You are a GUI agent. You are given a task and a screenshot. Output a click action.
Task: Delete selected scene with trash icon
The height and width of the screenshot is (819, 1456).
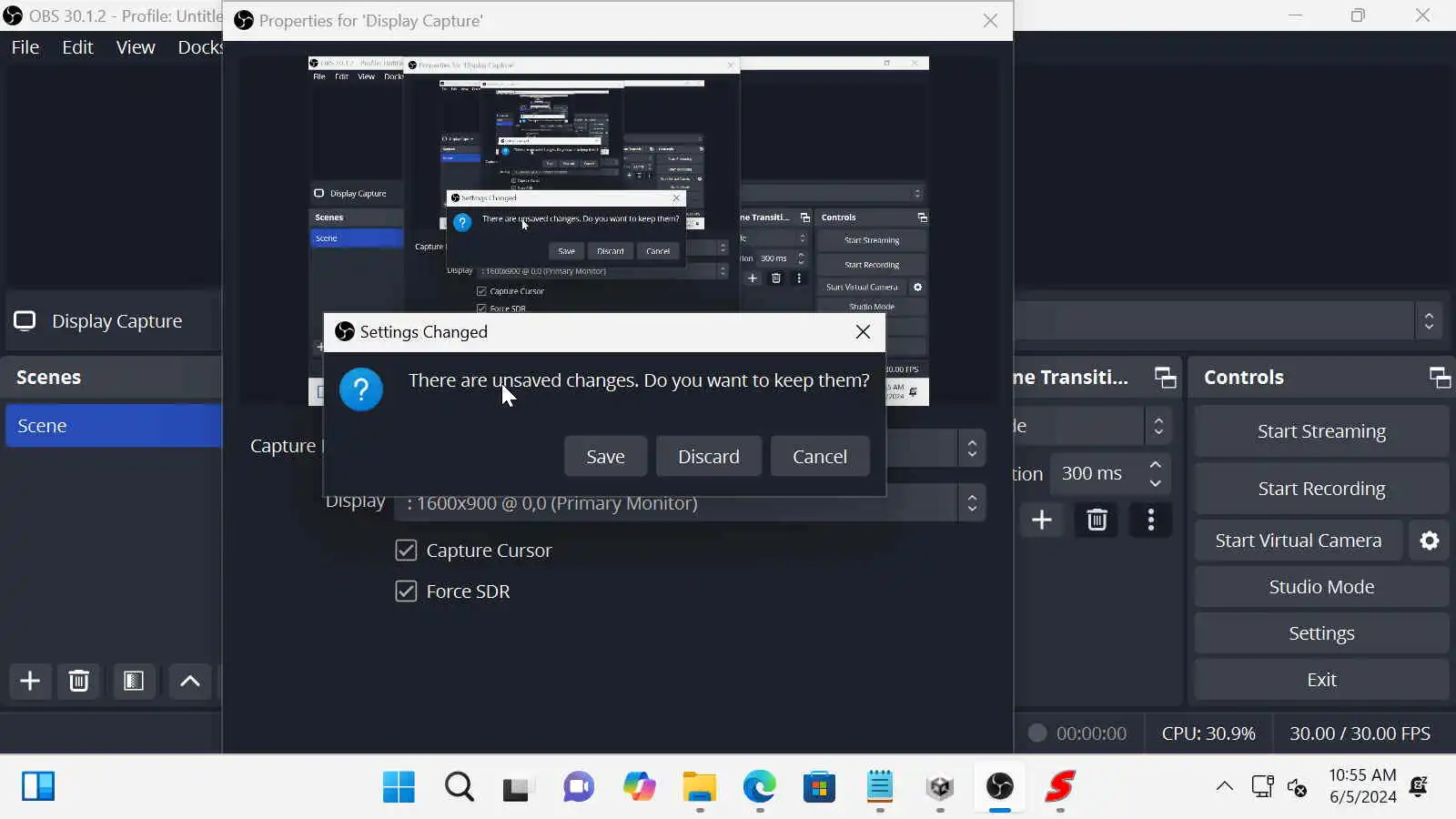click(x=79, y=681)
